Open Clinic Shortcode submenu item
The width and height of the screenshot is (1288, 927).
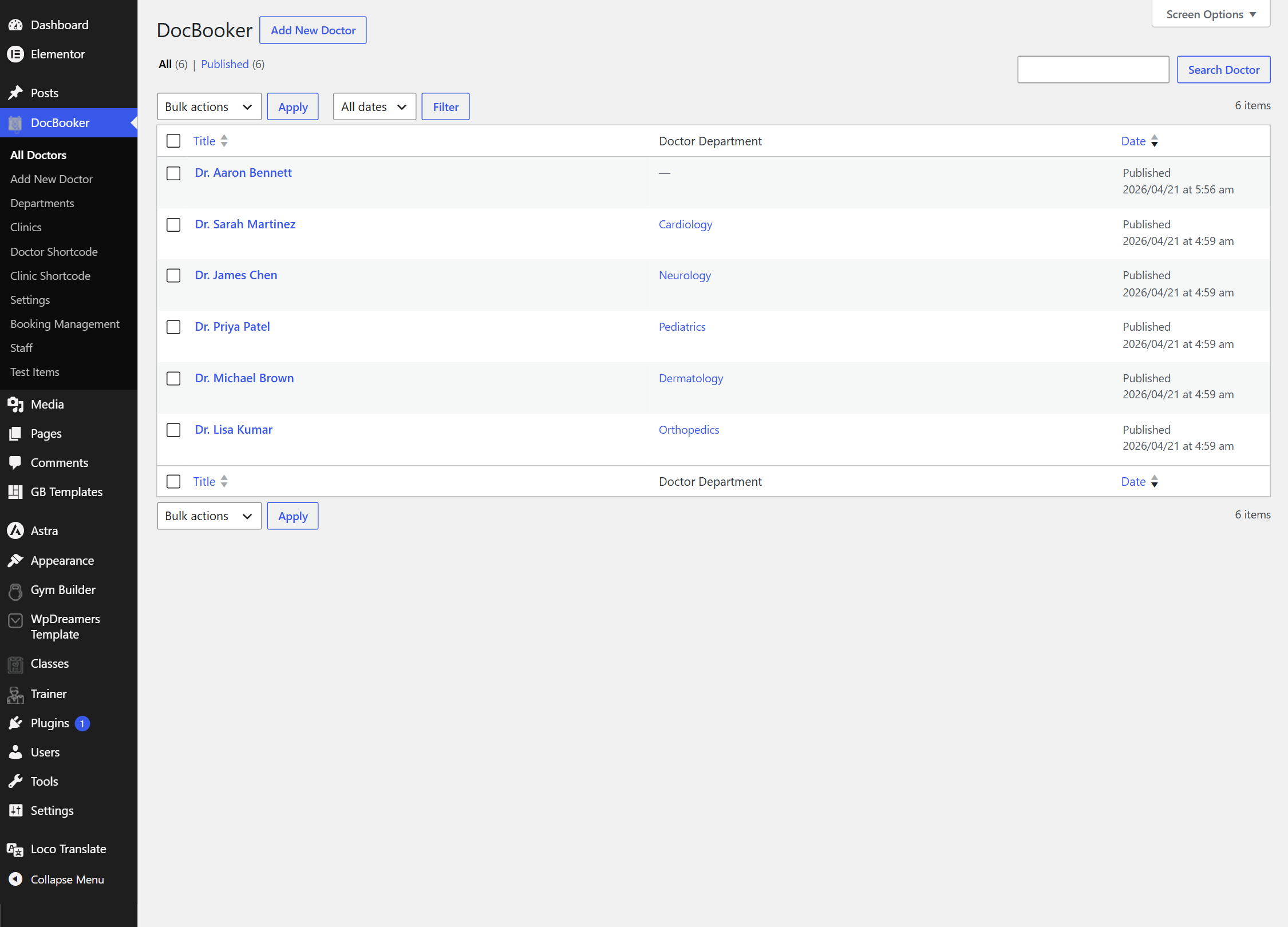click(x=50, y=276)
